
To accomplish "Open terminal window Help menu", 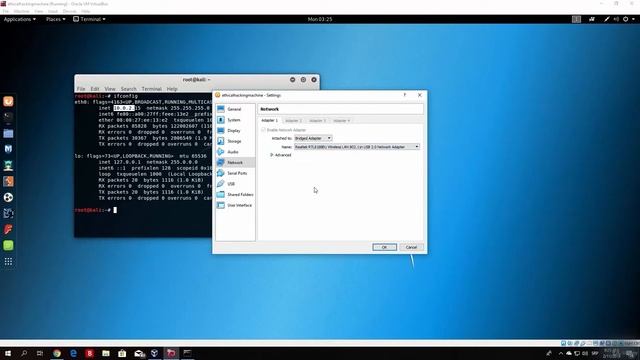I will tap(172, 89).
